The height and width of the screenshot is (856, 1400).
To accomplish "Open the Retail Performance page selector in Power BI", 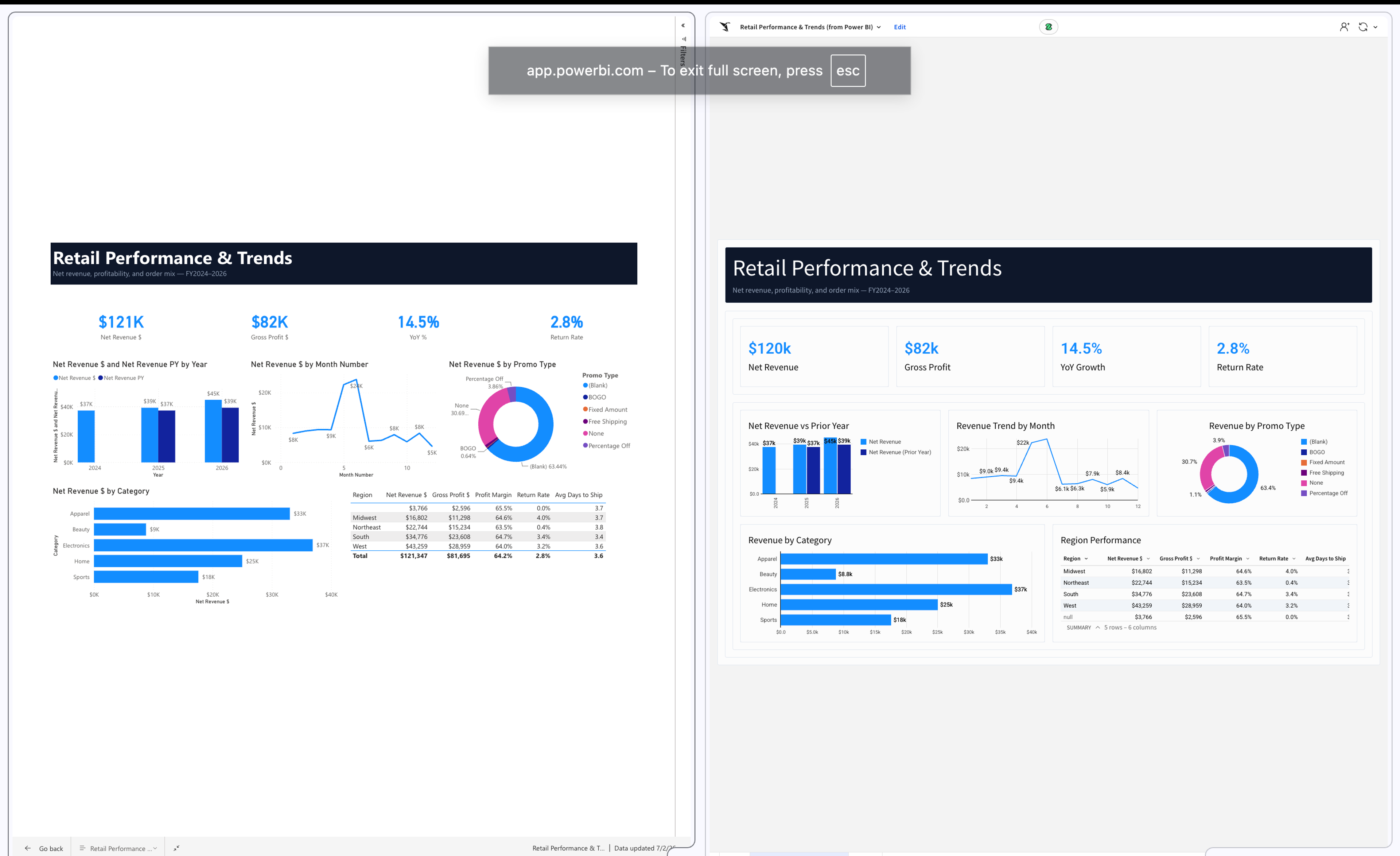I will [118, 848].
